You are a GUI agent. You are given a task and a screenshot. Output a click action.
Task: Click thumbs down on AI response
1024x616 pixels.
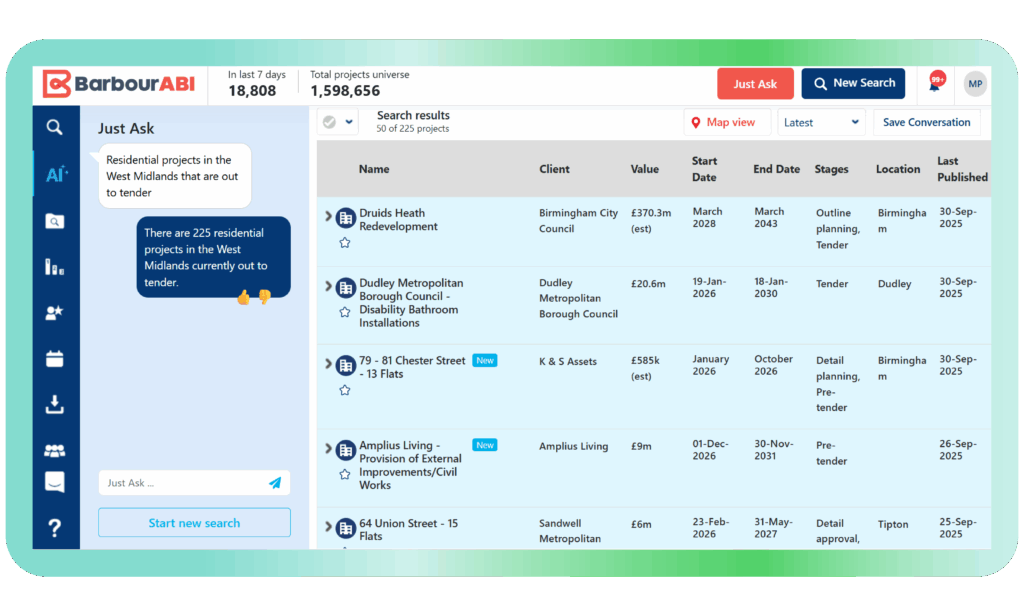(265, 297)
